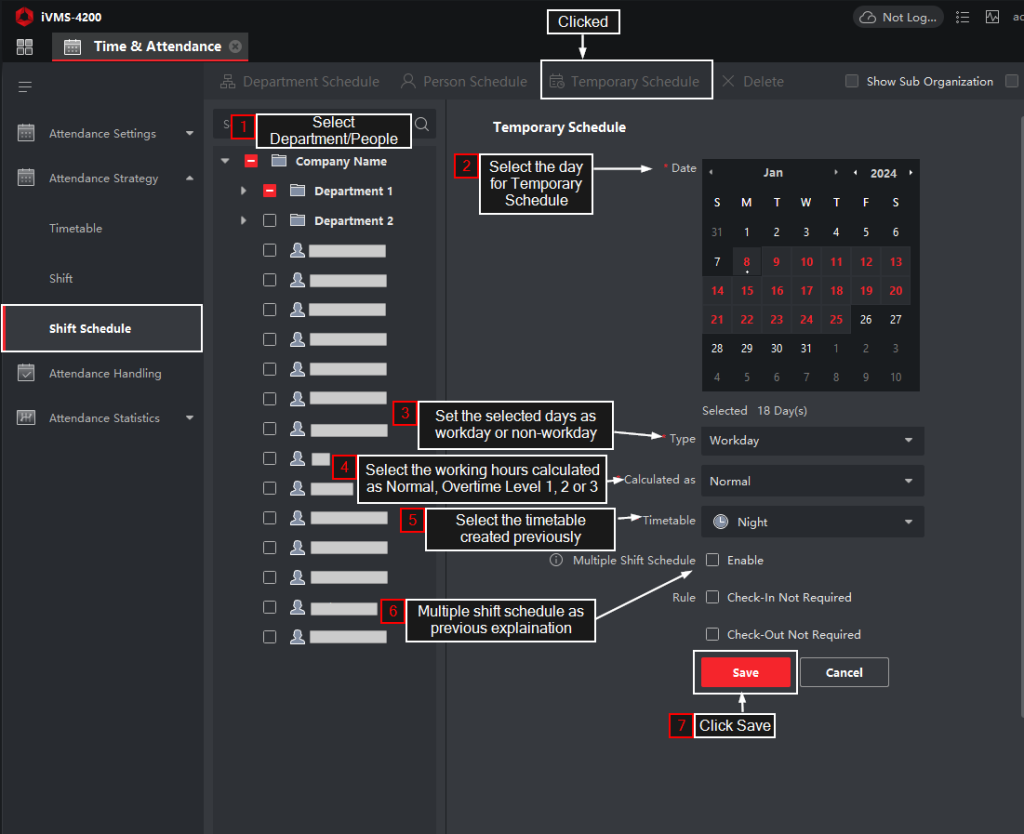This screenshot has width=1024, height=834.
Task: Open Shift in the sidebar
Action: coord(61,278)
